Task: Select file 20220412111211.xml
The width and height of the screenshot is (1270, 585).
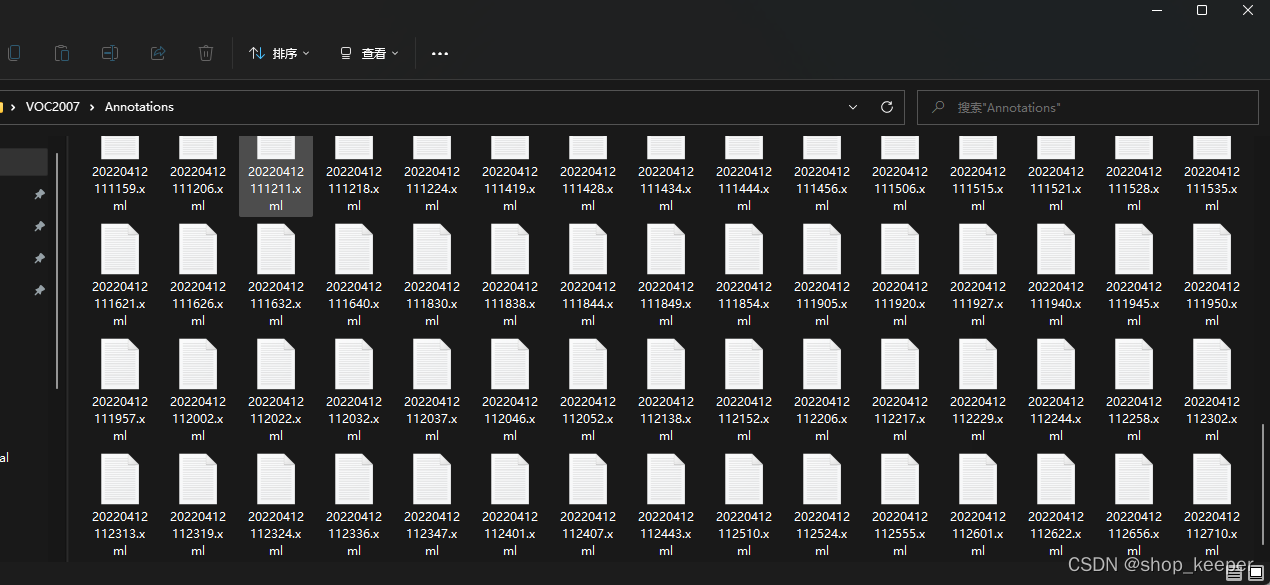Action: pos(276,176)
